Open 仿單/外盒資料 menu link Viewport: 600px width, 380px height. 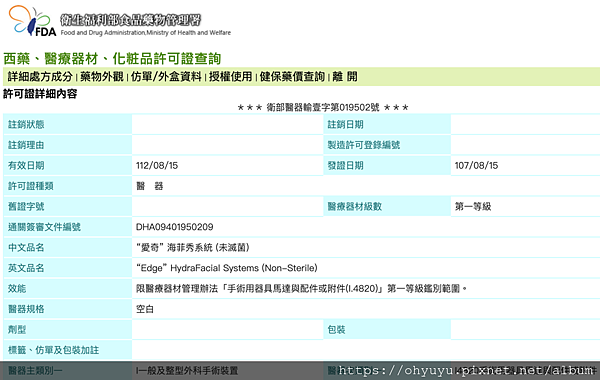166,77
